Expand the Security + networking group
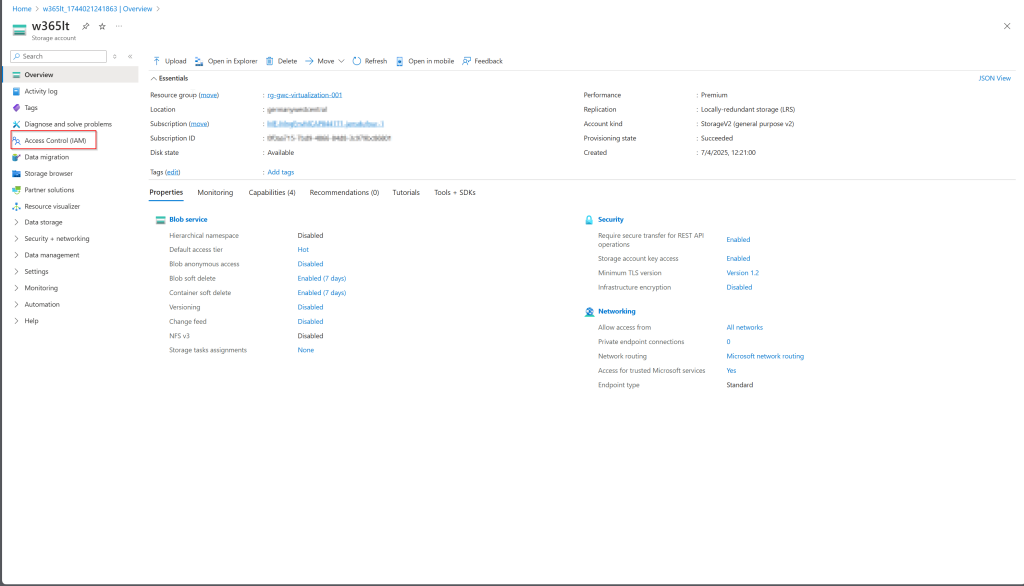Screen dimensions: 1024x586 click(x=16, y=238)
